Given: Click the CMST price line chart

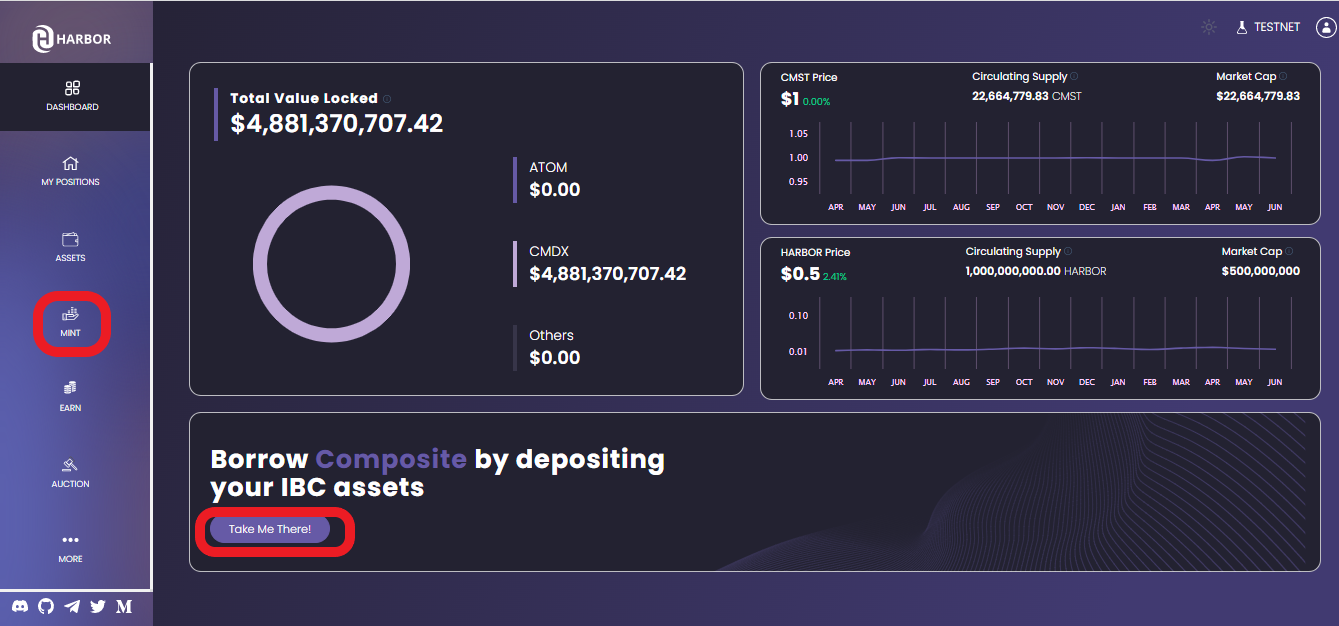Looking at the screenshot, I should click(x=1055, y=158).
